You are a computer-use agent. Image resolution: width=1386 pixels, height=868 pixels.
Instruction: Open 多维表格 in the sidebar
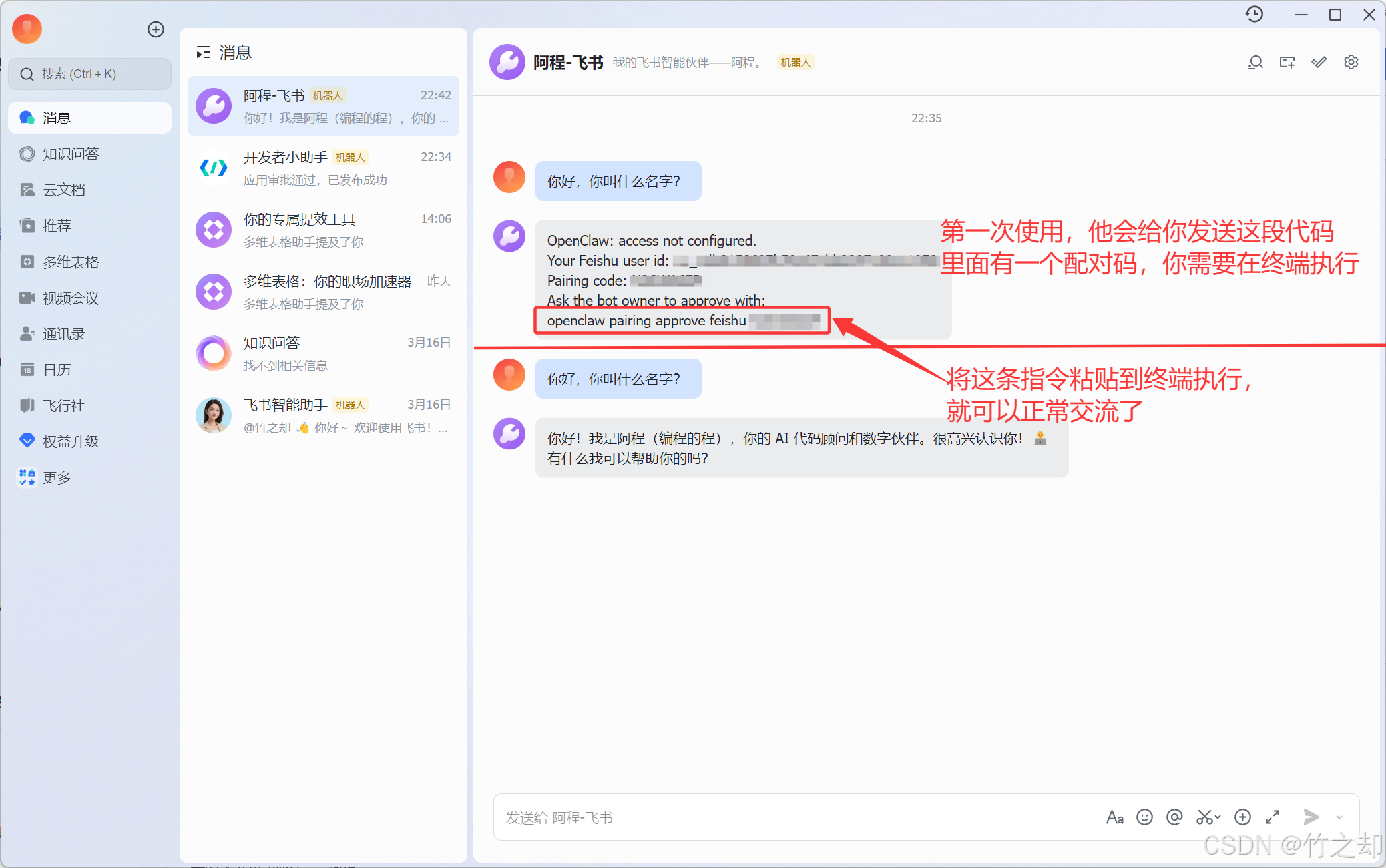(x=71, y=262)
